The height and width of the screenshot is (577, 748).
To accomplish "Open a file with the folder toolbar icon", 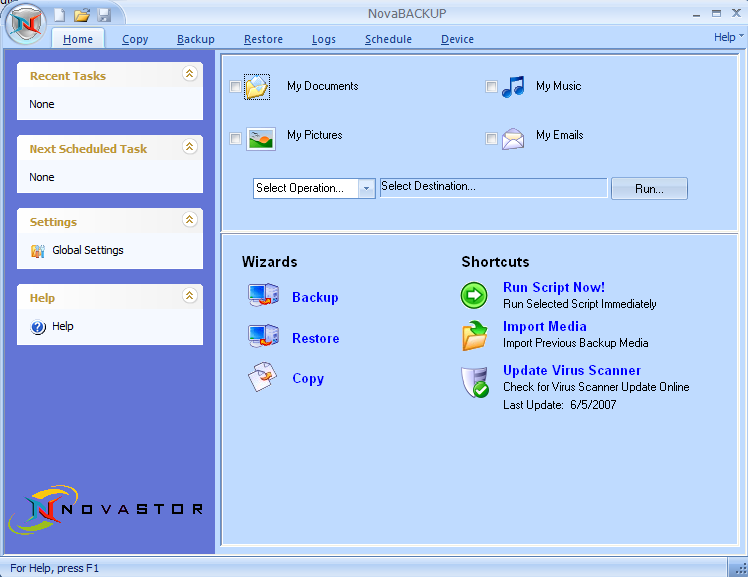I will tap(82, 15).
